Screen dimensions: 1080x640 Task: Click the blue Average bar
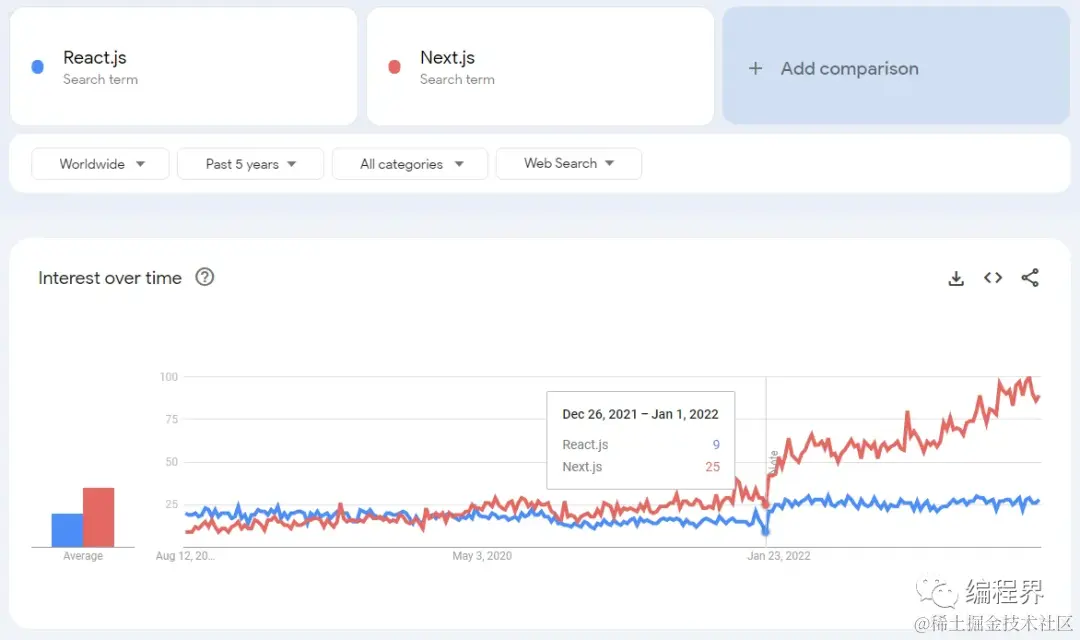(67, 530)
